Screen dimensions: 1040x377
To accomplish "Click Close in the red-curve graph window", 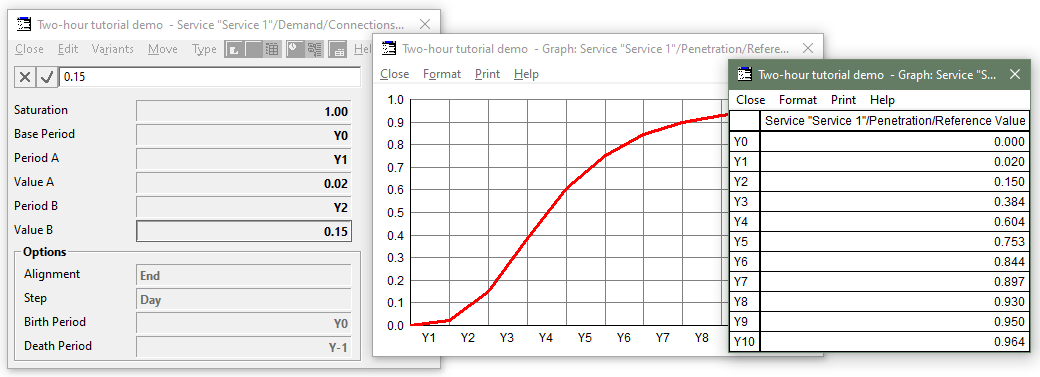I will pos(394,74).
